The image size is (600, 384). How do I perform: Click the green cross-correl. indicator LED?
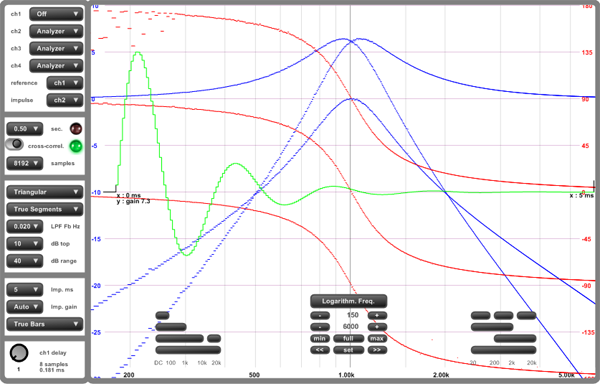click(x=76, y=146)
